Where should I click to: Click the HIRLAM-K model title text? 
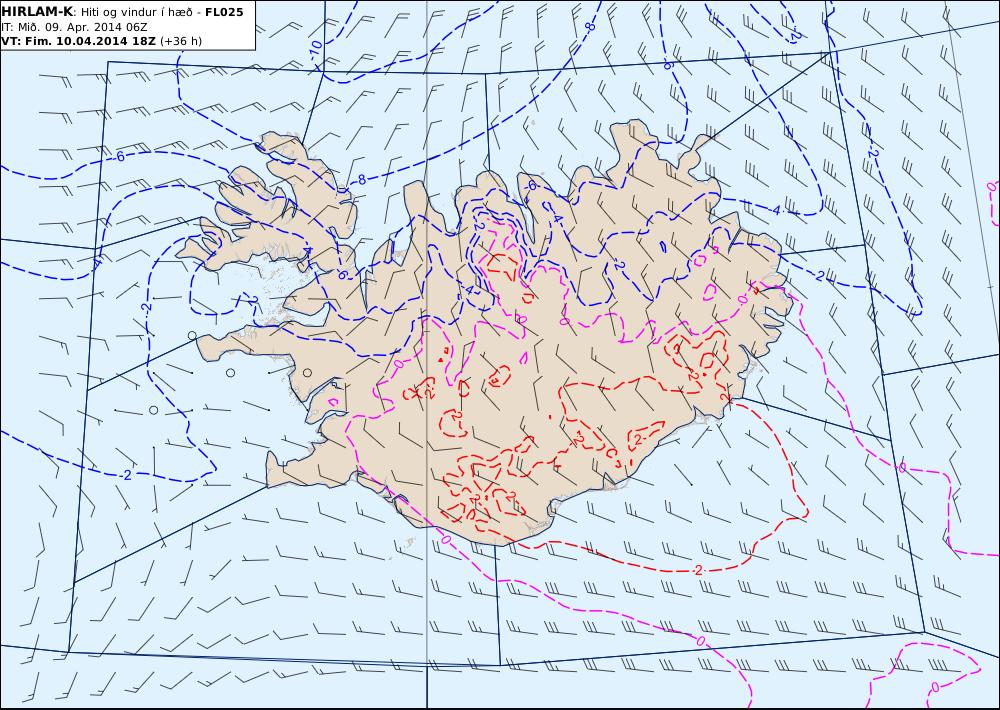[x=37, y=12]
